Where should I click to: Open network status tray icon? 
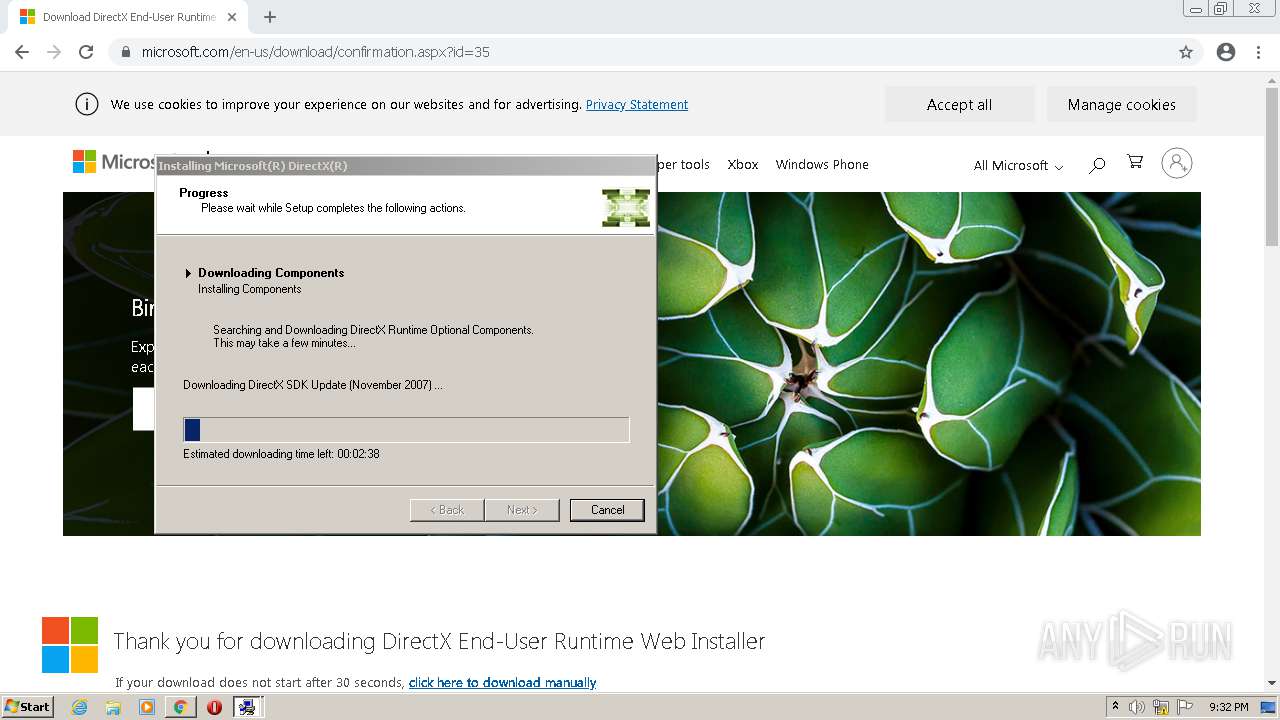click(x=1161, y=707)
